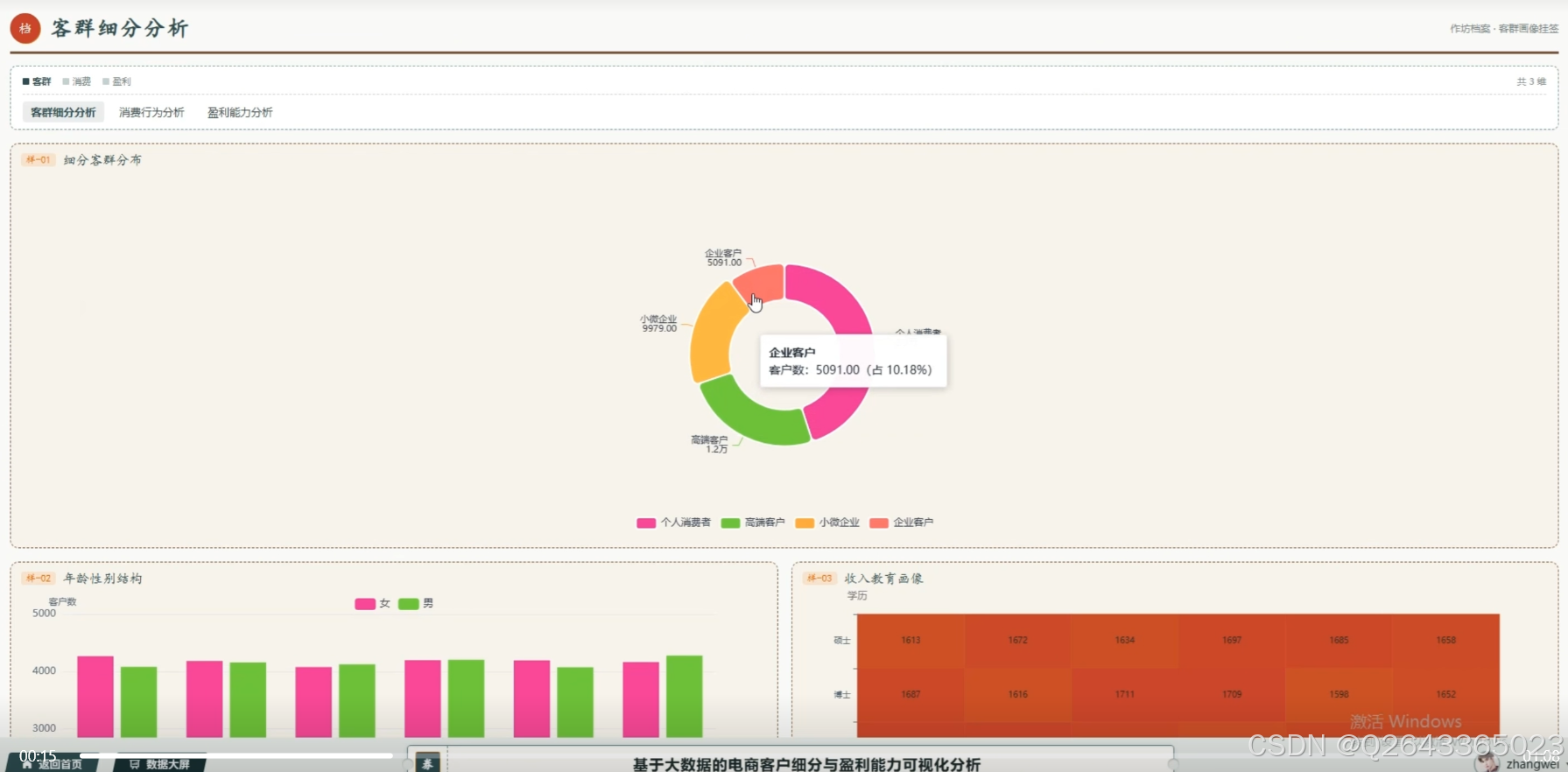Image resolution: width=1568 pixels, height=772 pixels.
Task: Click the 基于大数据的电商客户细分与盈利能力可视化分析 title
Action: tap(806, 764)
